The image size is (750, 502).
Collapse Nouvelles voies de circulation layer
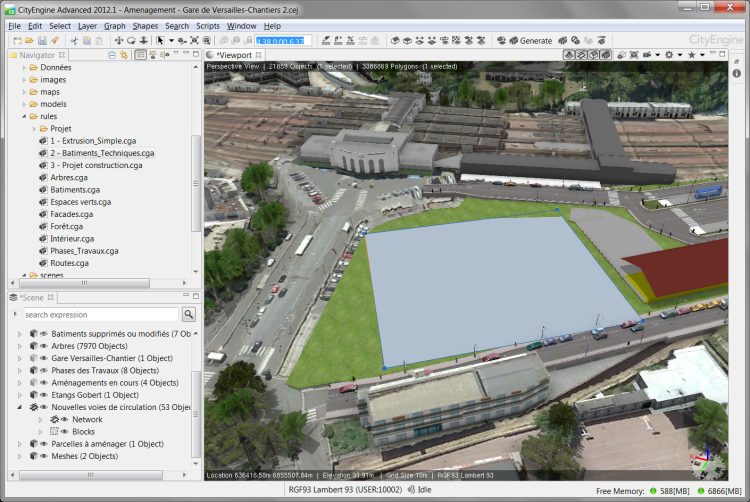point(20,407)
